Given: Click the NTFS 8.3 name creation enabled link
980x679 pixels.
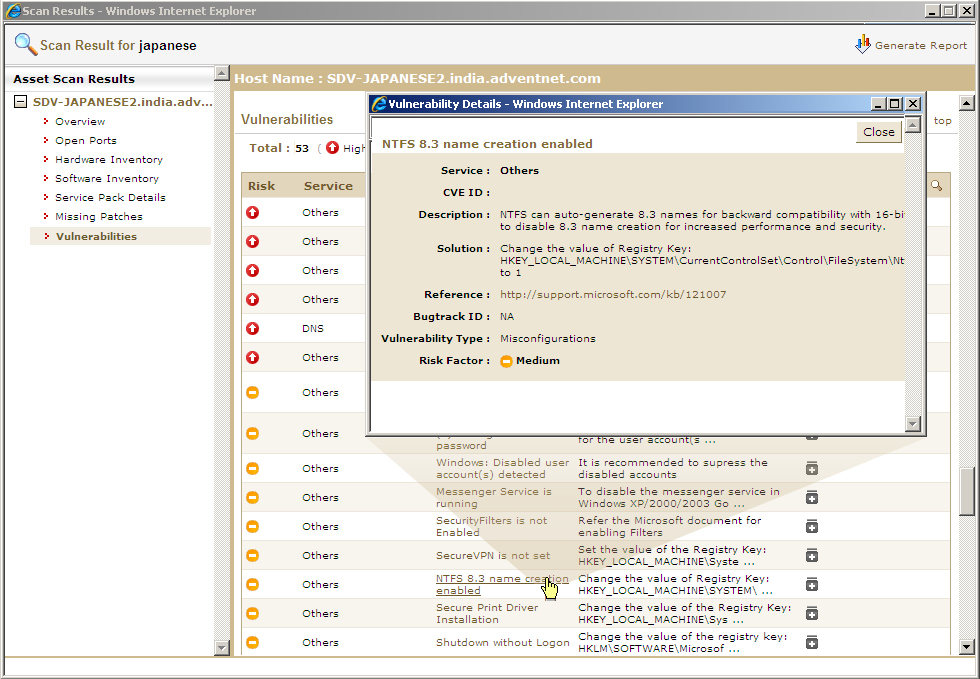Looking at the screenshot, I should (x=501, y=584).
